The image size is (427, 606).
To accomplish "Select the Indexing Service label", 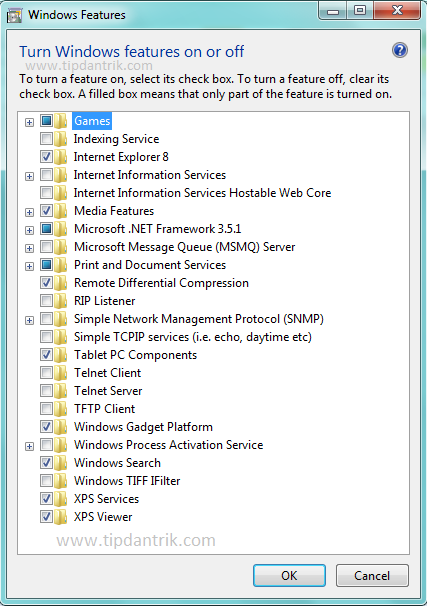I will [116, 139].
